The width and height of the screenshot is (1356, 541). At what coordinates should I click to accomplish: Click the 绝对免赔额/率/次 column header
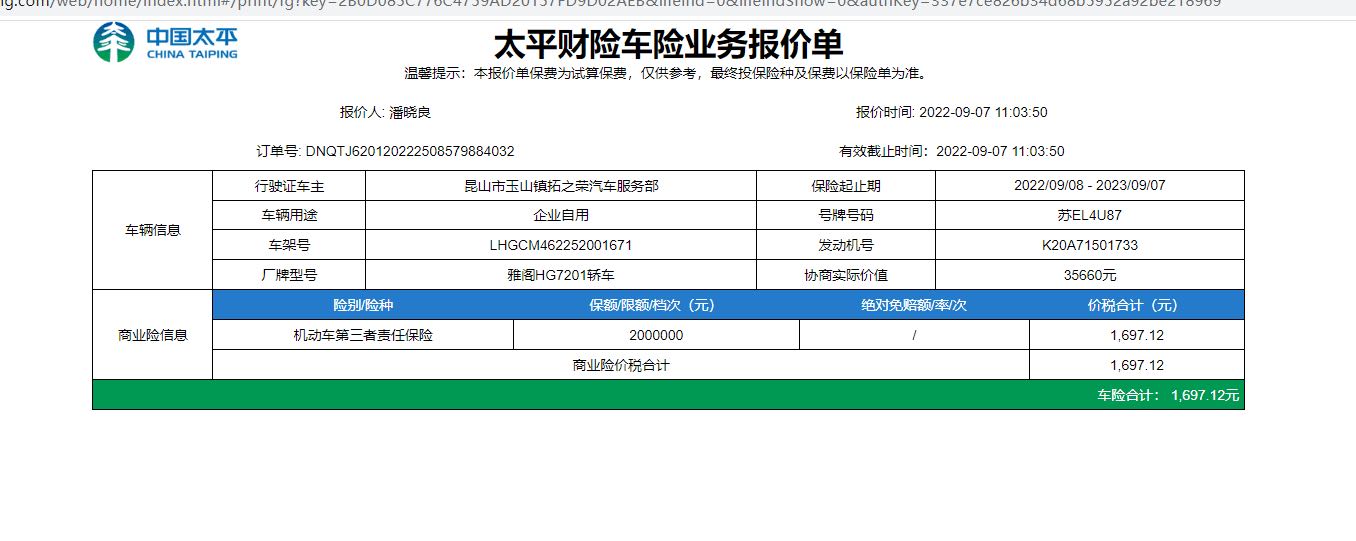click(914, 305)
